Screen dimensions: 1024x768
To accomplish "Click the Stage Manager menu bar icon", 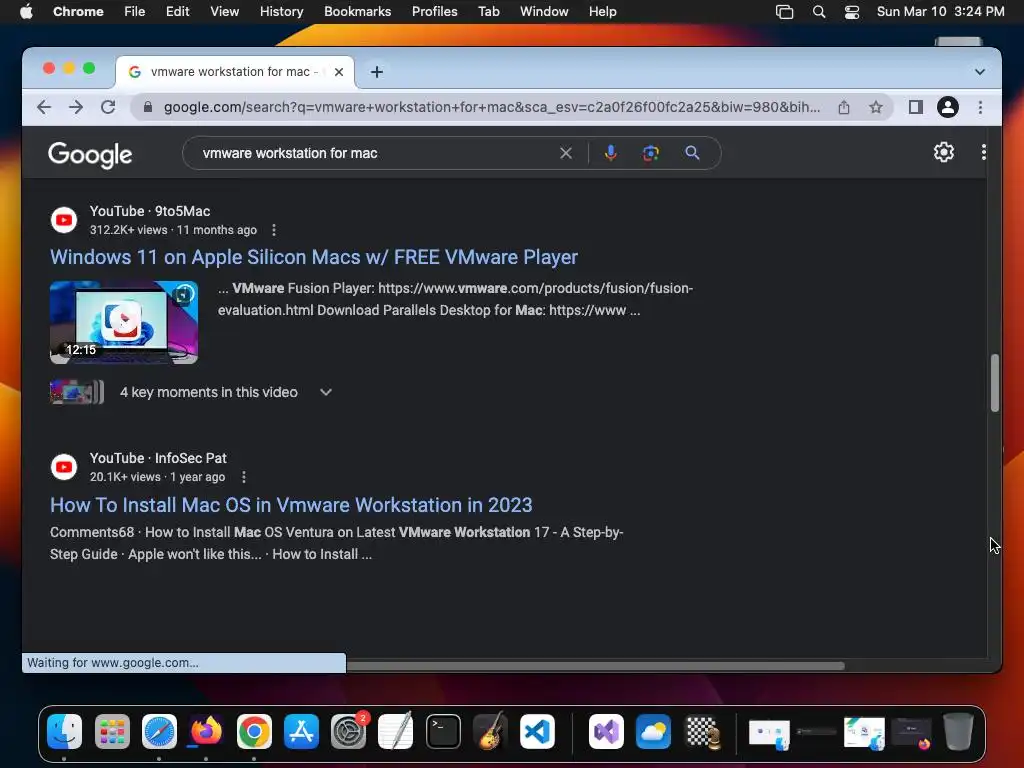I will coord(784,12).
